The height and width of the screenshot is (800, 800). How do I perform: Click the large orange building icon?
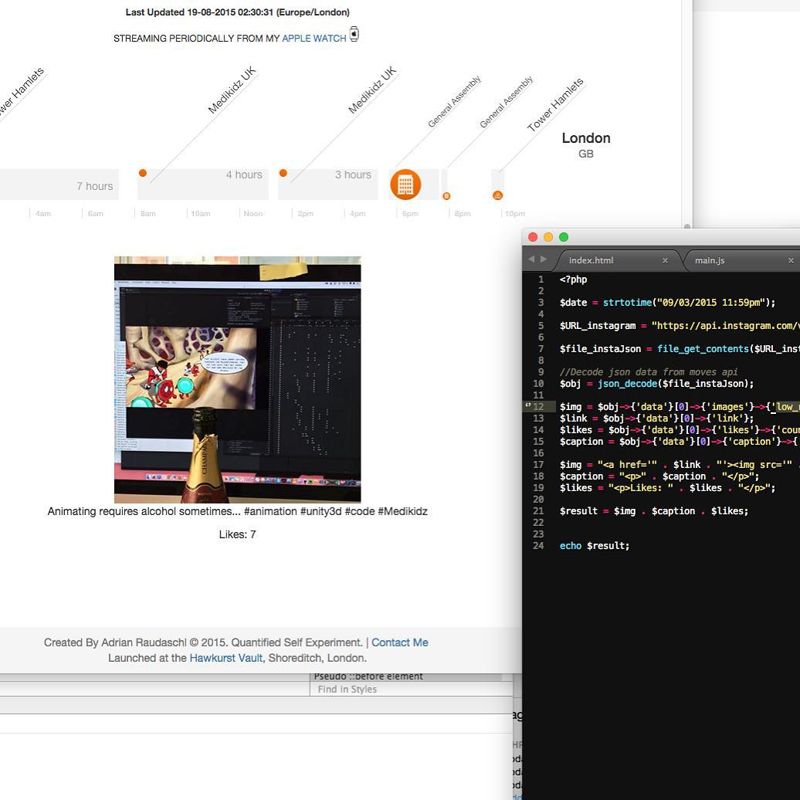(405, 184)
